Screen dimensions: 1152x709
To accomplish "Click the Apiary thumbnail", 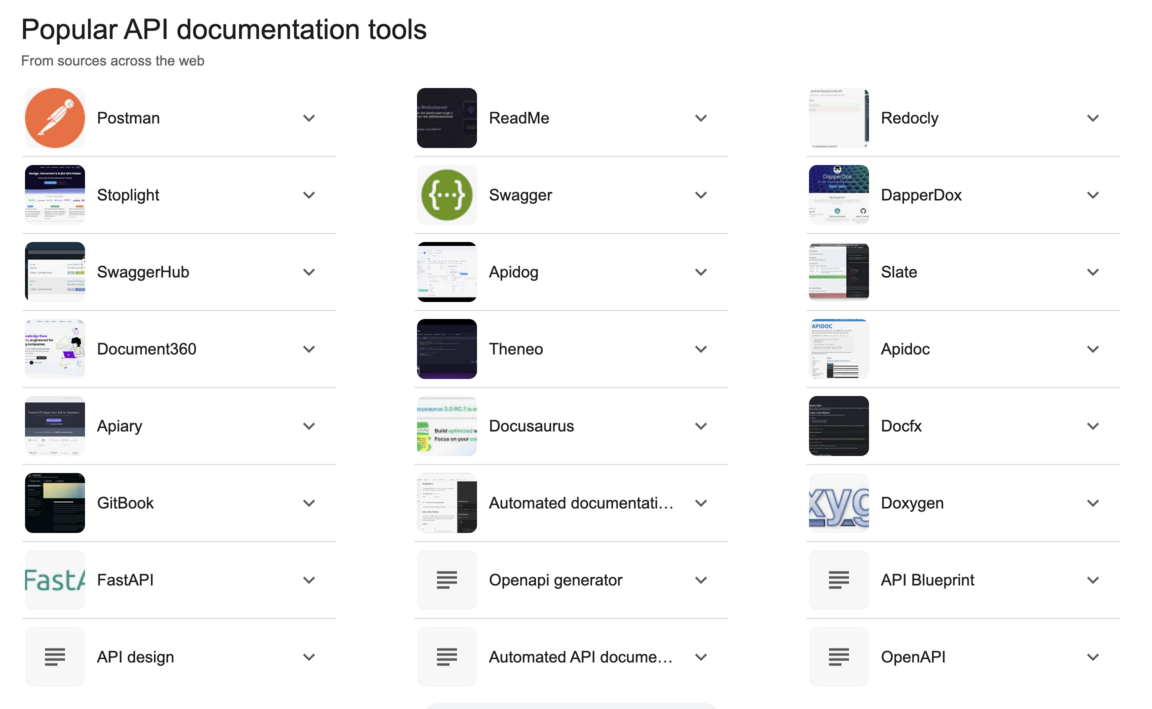I will (55, 426).
